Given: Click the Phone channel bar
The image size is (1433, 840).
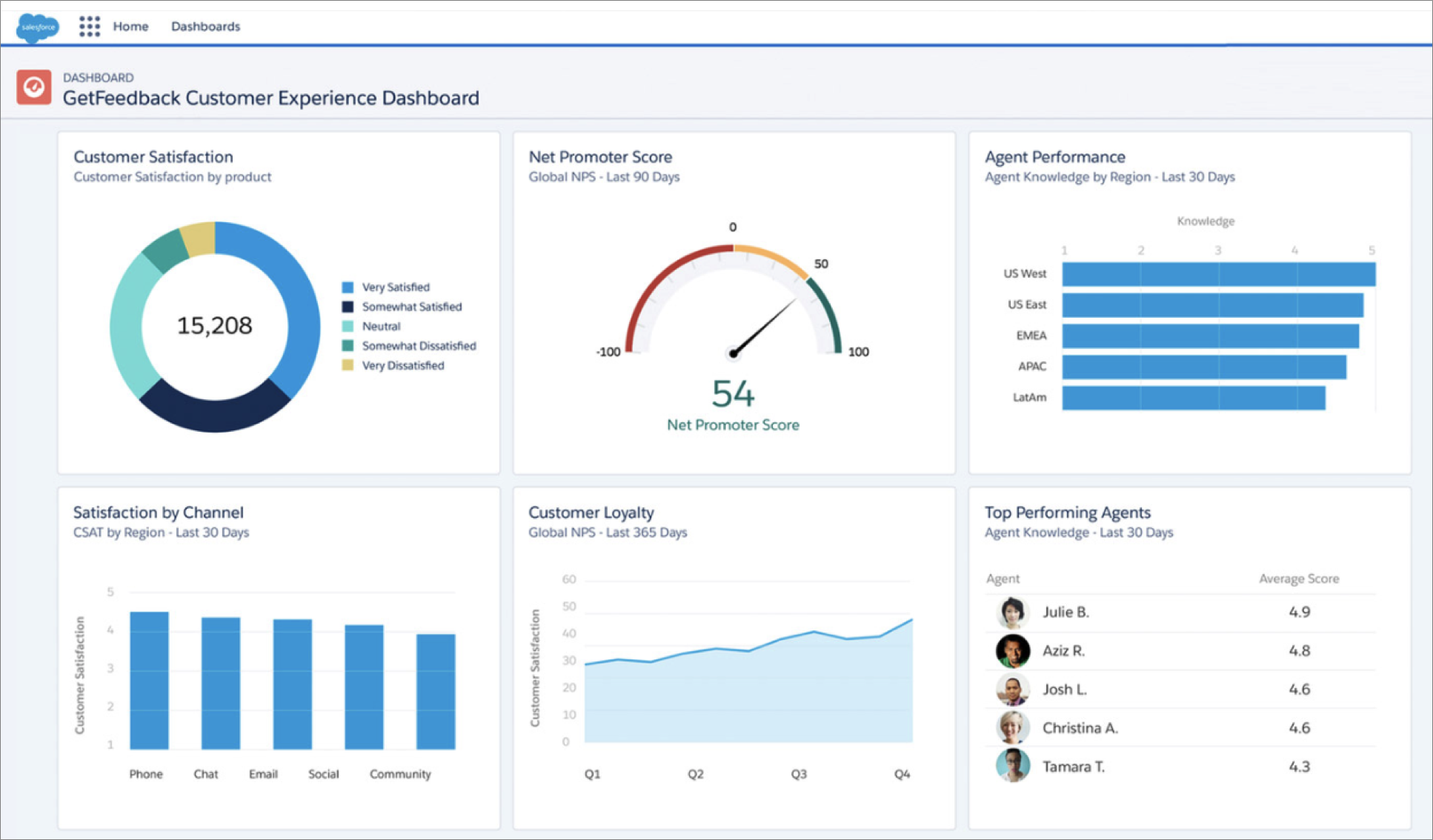Looking at the screenshot, I should (149, 680).
